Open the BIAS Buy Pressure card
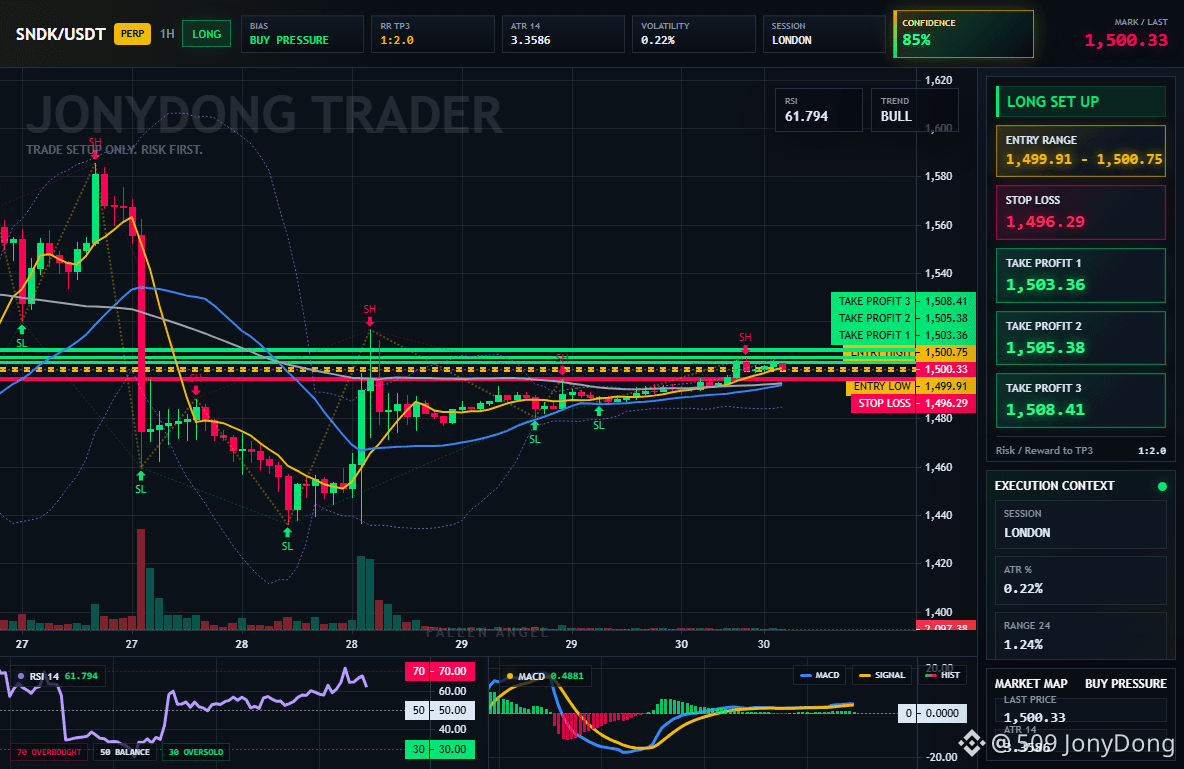 [302, 34]
